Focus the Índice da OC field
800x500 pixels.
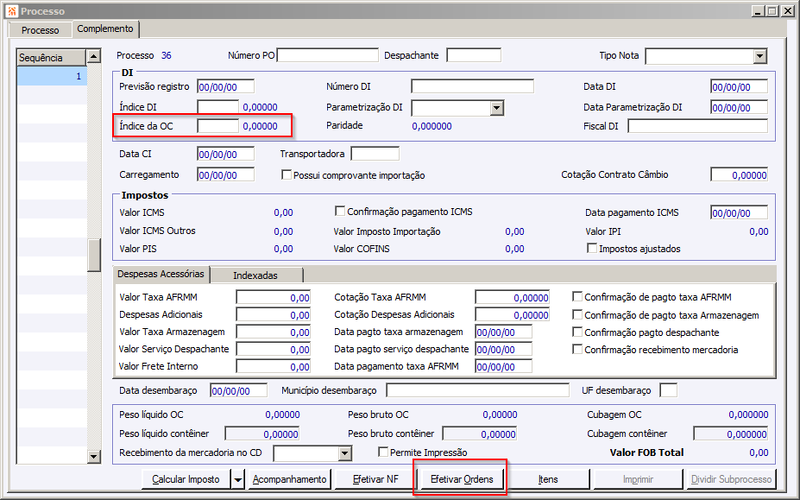tap(218, 126)
